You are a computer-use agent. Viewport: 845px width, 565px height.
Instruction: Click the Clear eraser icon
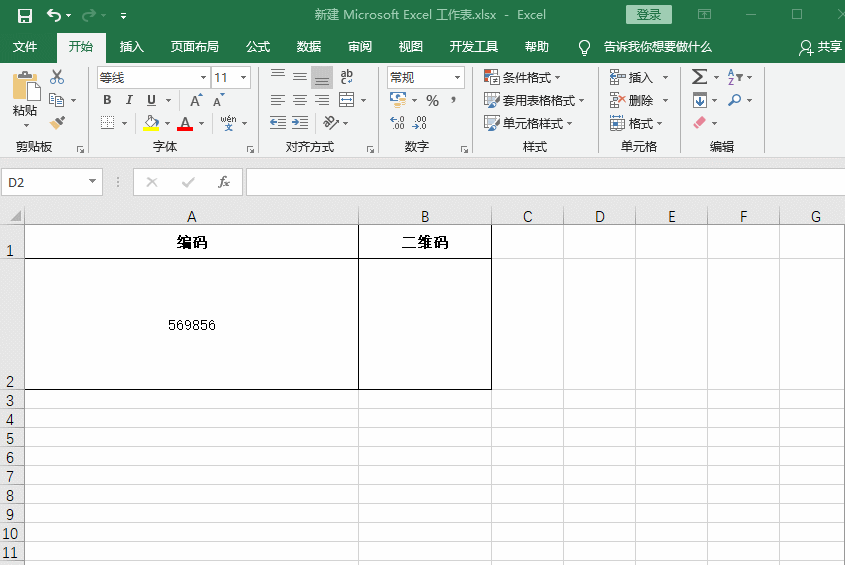coord(699,123)
